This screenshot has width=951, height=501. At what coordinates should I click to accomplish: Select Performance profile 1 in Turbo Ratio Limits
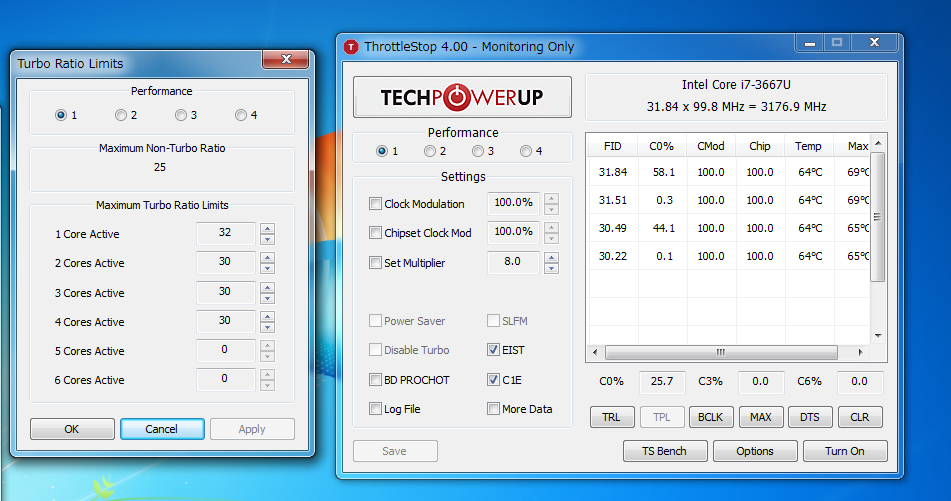[61, 115]
